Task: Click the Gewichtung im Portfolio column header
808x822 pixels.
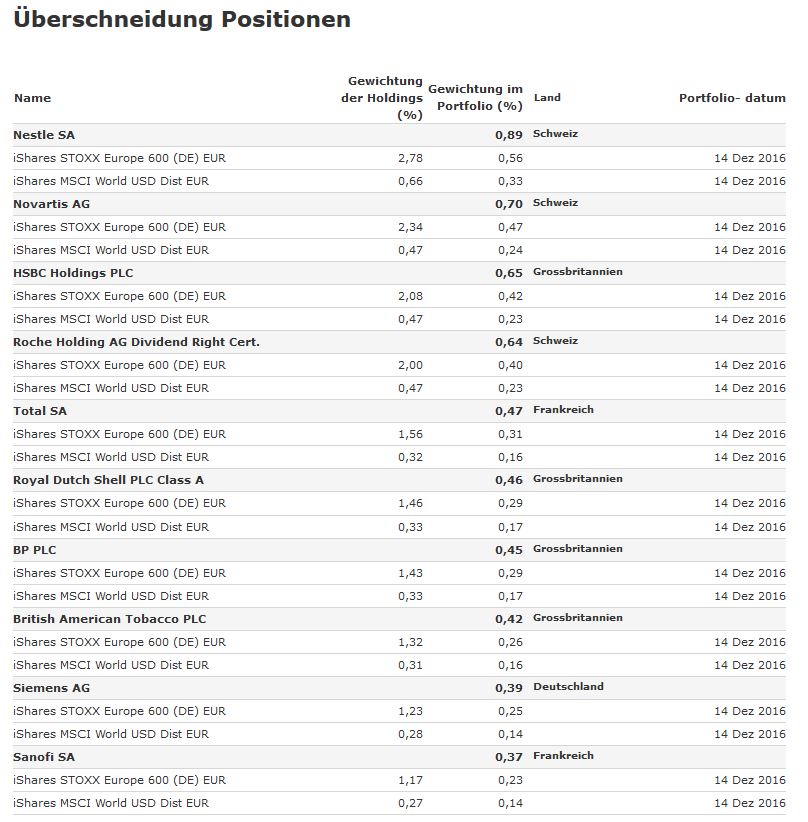Action: point(475,97)
